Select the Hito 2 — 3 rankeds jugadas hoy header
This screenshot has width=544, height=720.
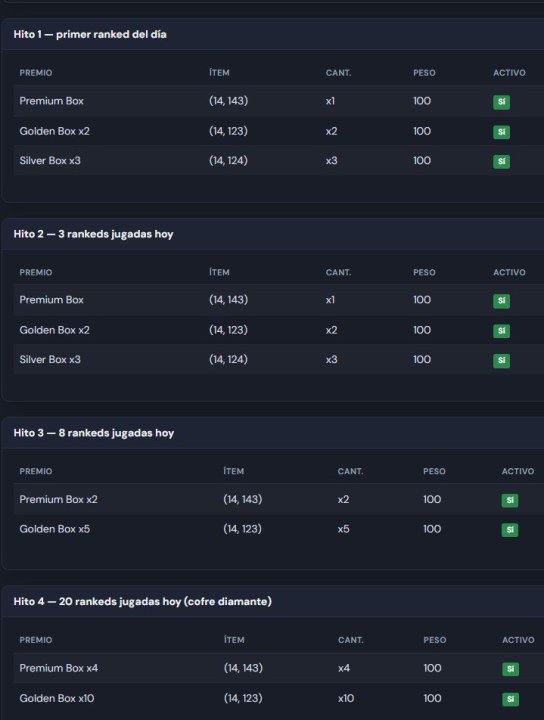click(x=93, y=234)
